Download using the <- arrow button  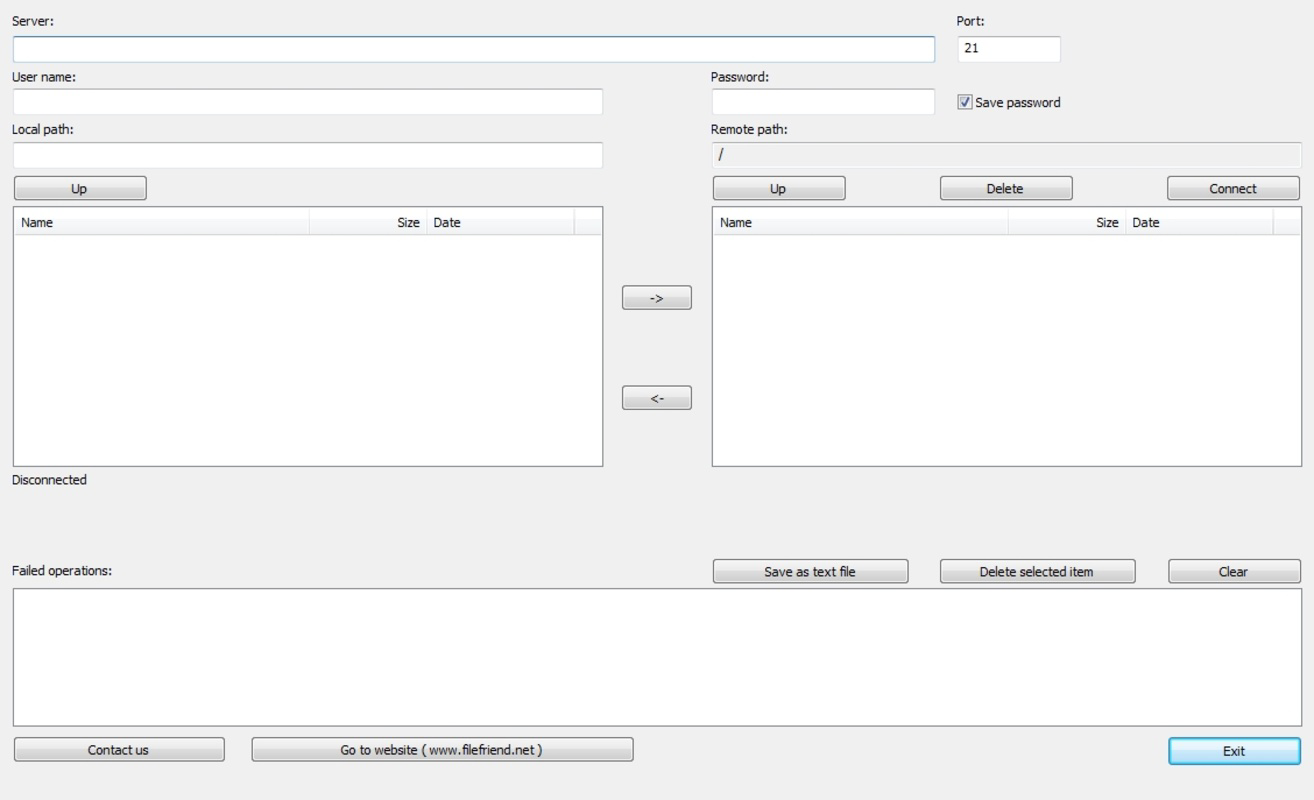coord(657,398)
